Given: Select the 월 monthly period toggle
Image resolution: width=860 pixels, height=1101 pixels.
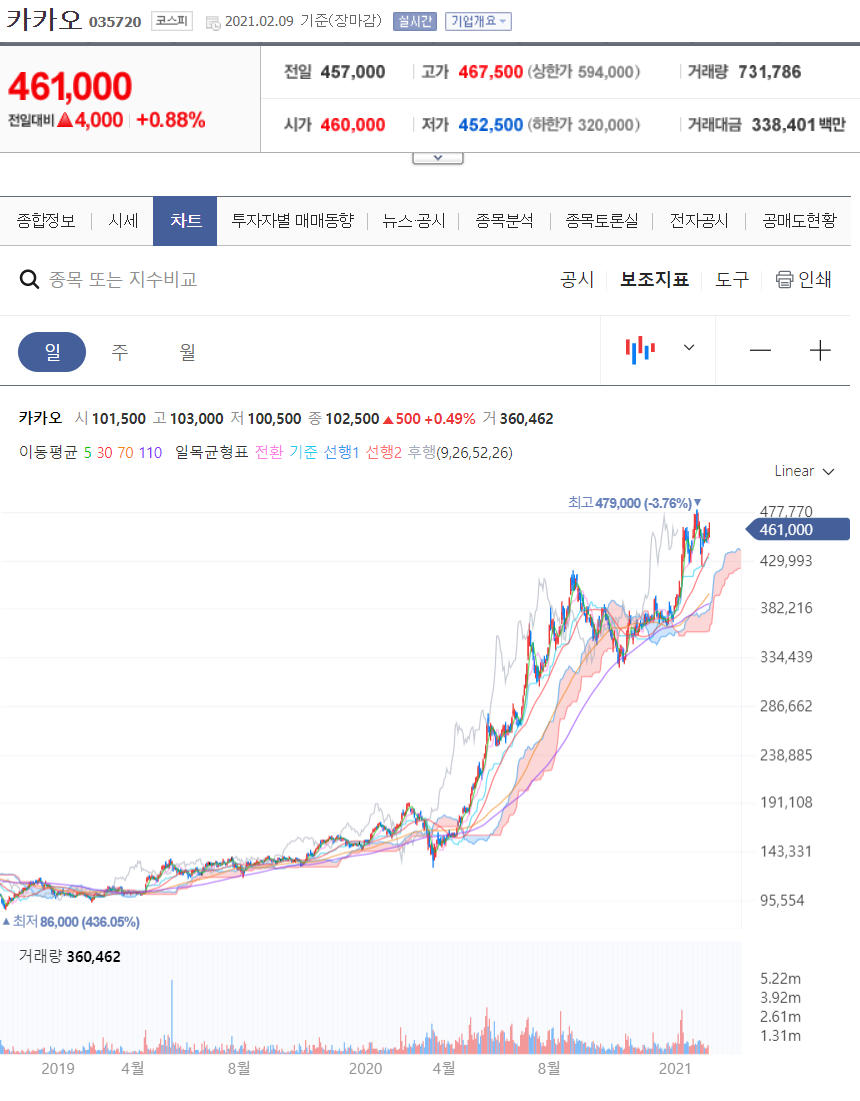Looking at the screenshot, I should pyautogui.click(x=187, y=352).
